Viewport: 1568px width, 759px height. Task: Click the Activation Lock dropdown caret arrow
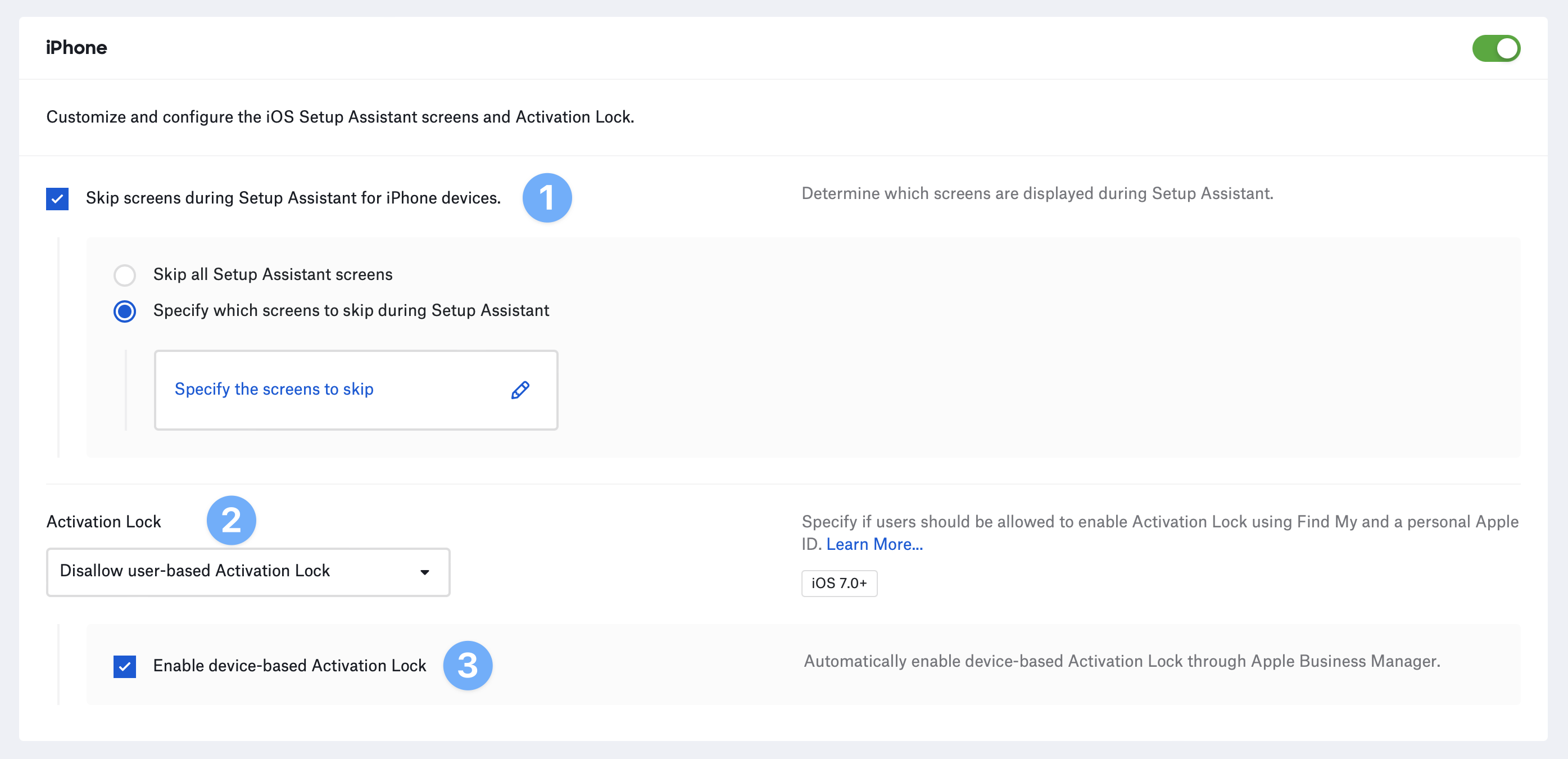click(x=424, y=572)
